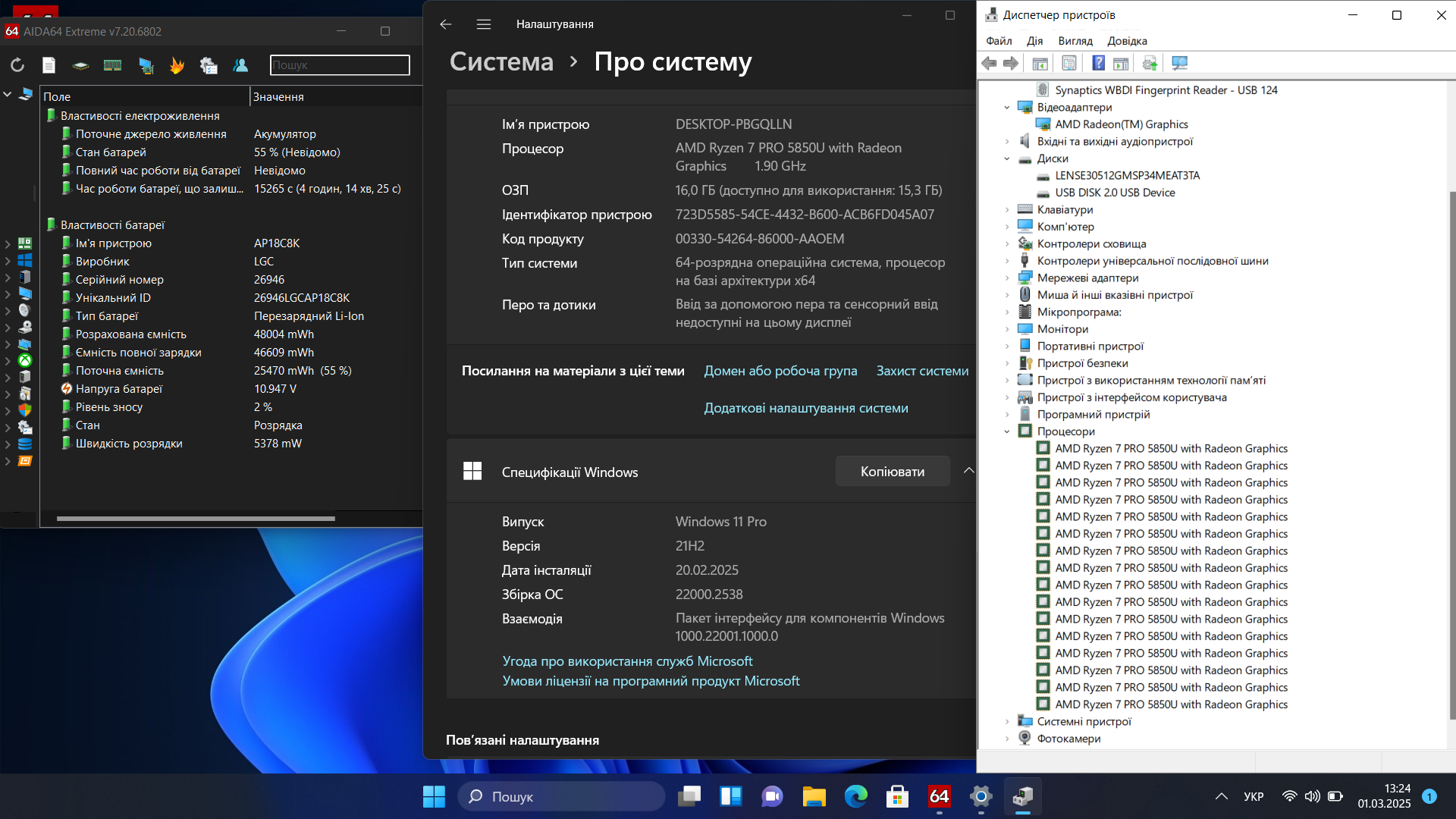Click the Система breadcrumb in Settings
Image resolution: width=1456 pixels, height=819 pixels.
(x=501, y=61)
